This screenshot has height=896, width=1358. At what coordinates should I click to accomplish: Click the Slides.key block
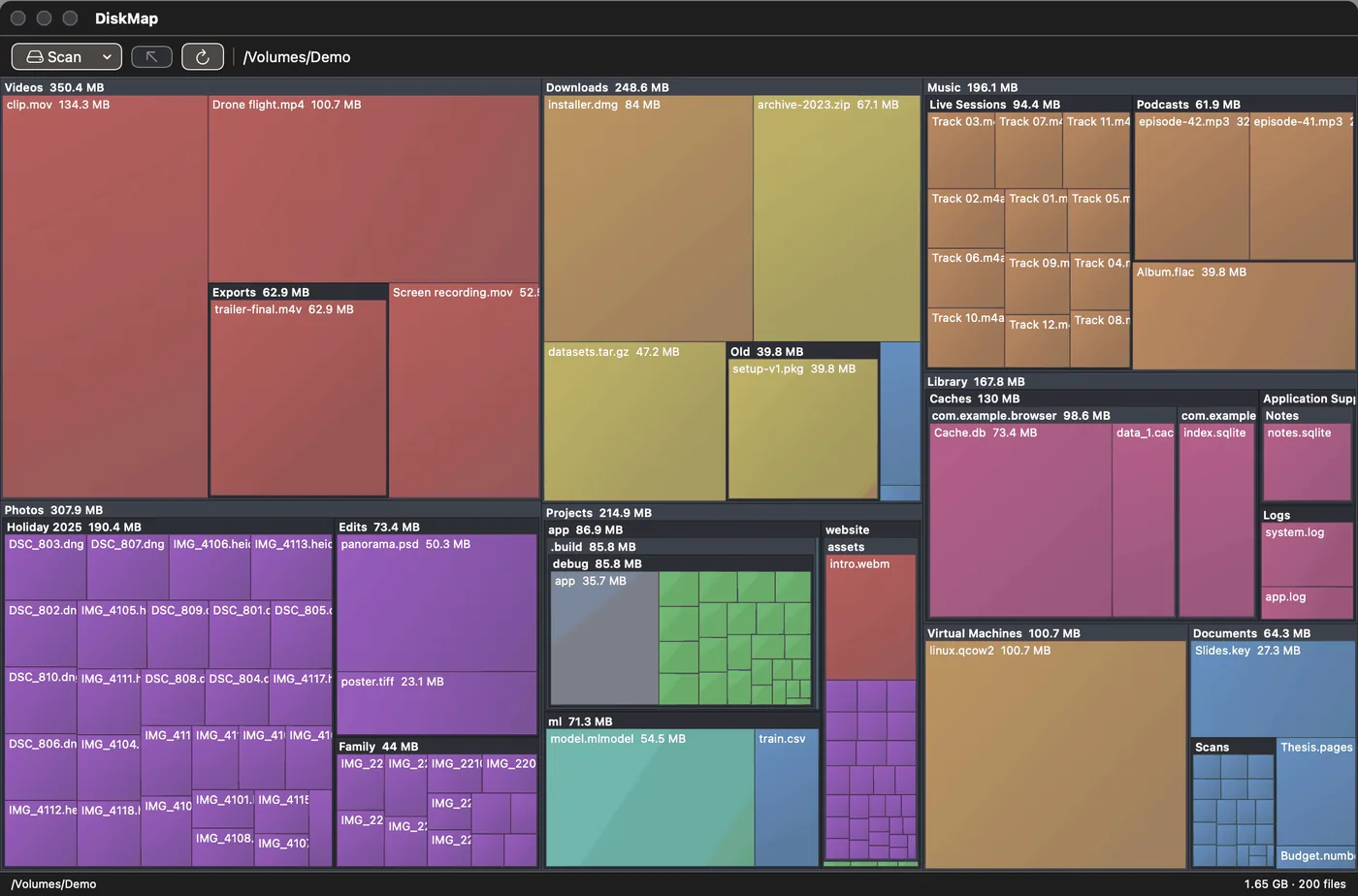1273,689
